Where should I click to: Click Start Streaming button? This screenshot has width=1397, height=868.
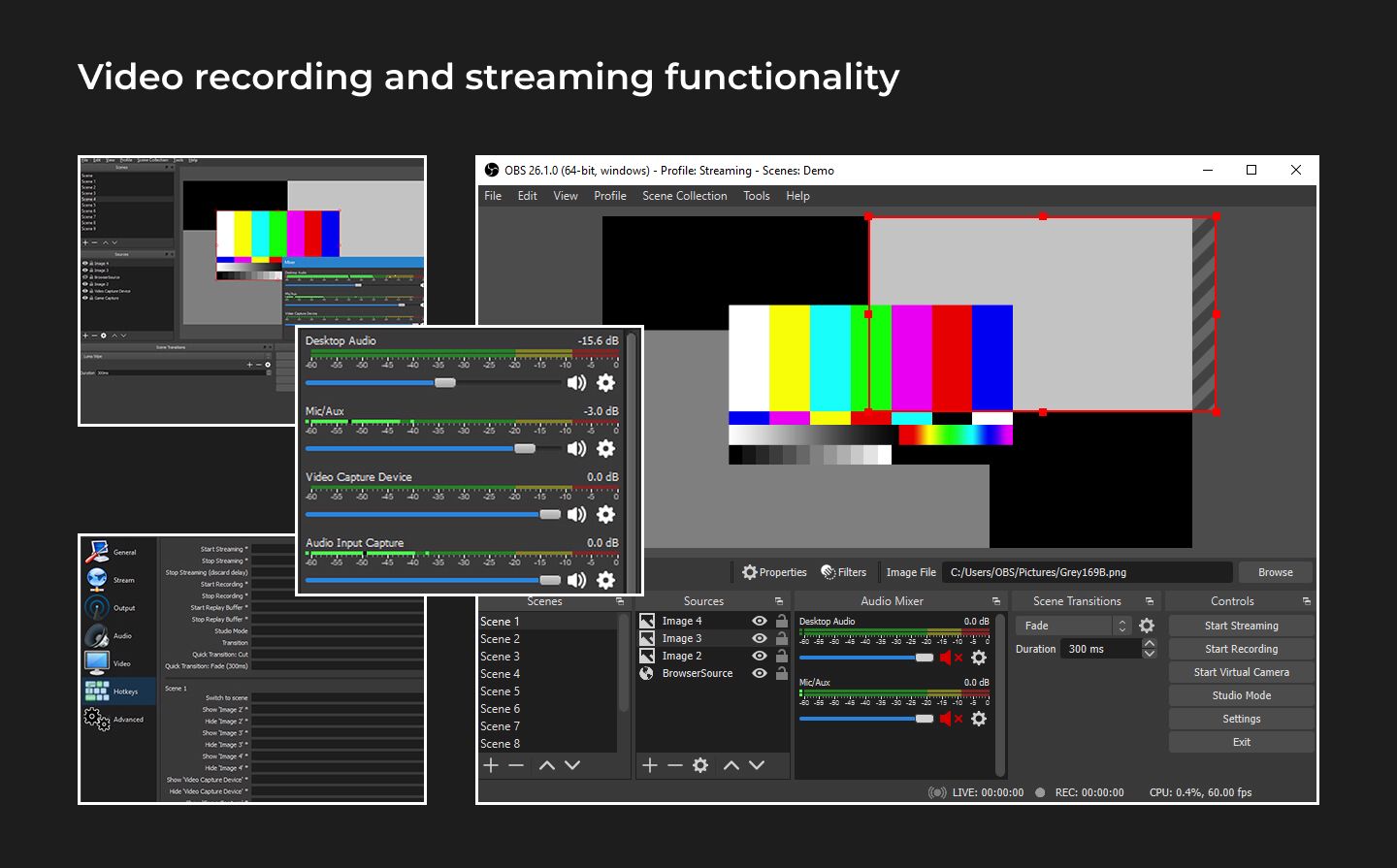(1242, 626)
